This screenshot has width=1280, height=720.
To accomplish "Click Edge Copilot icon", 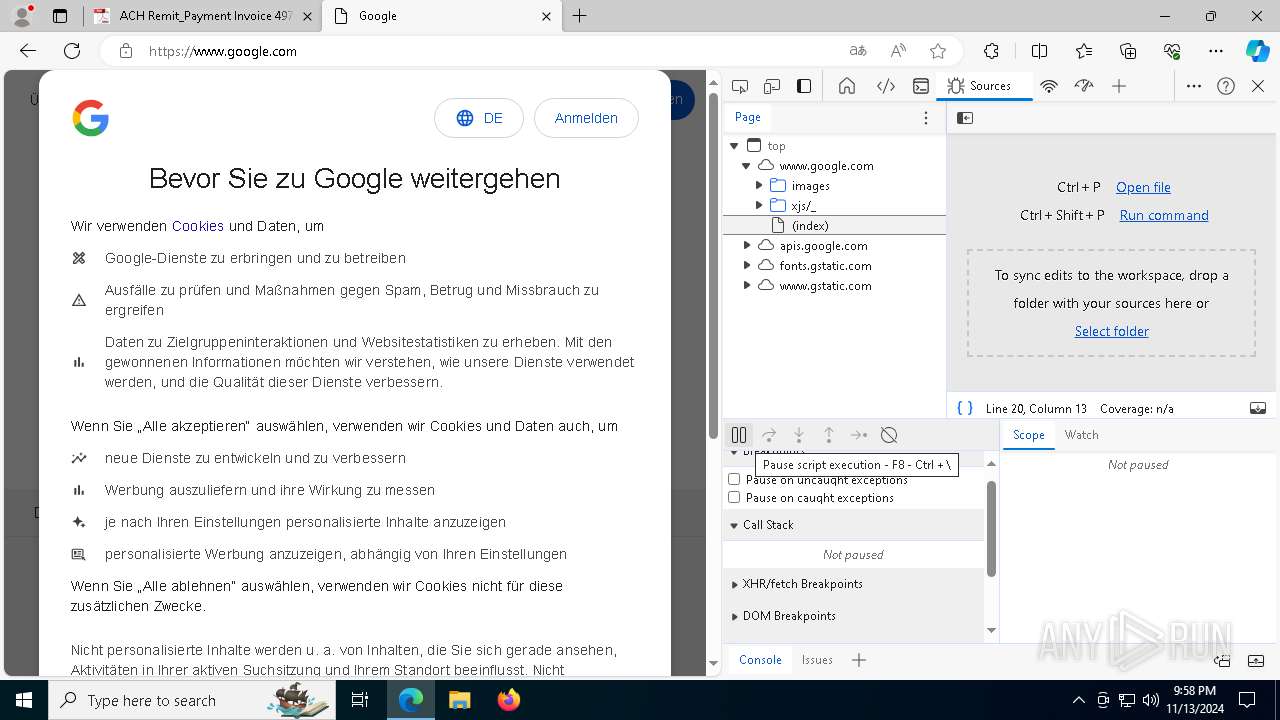I will tap(1257, 51).
